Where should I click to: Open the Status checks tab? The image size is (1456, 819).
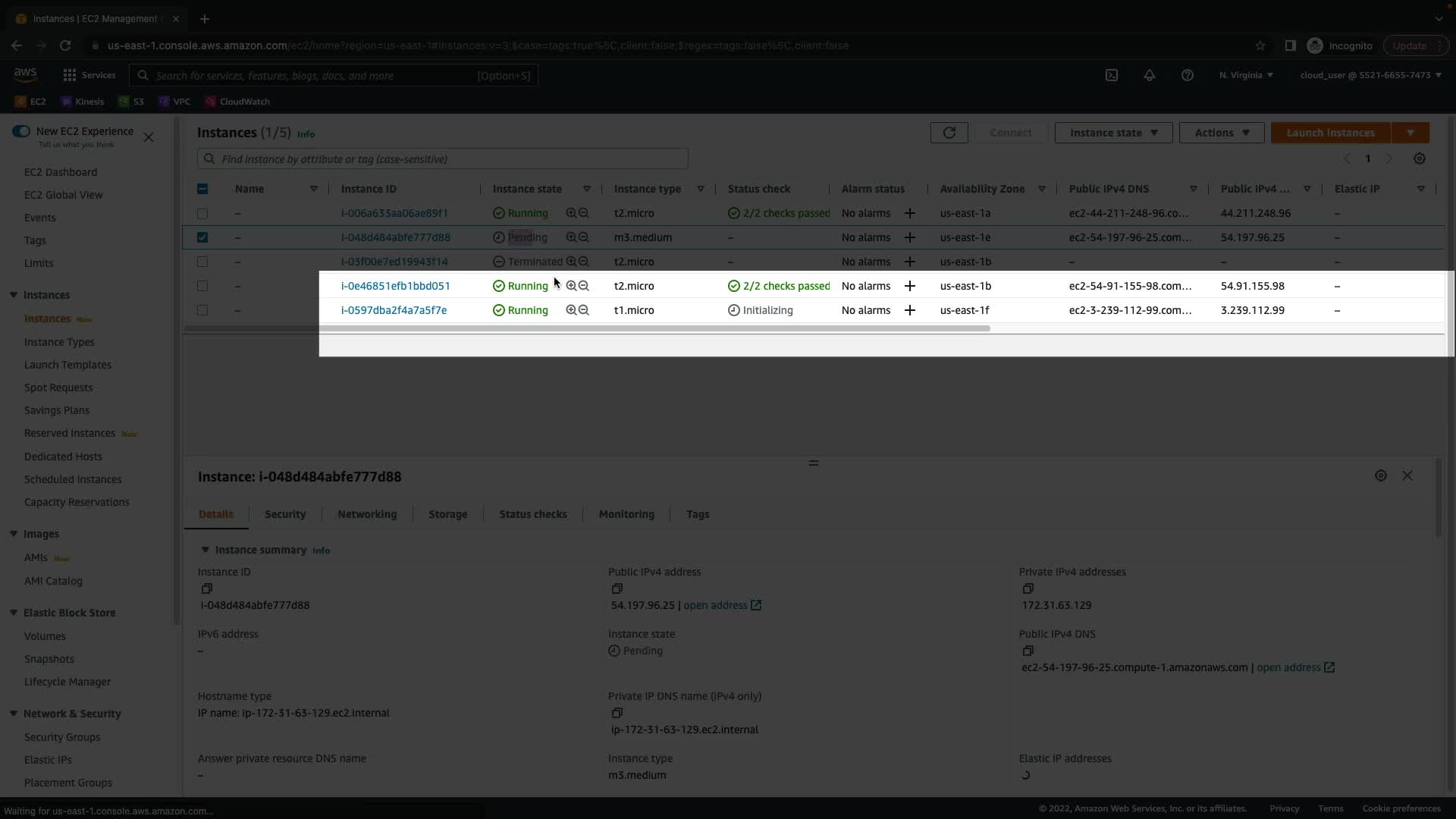click(532, 514)
